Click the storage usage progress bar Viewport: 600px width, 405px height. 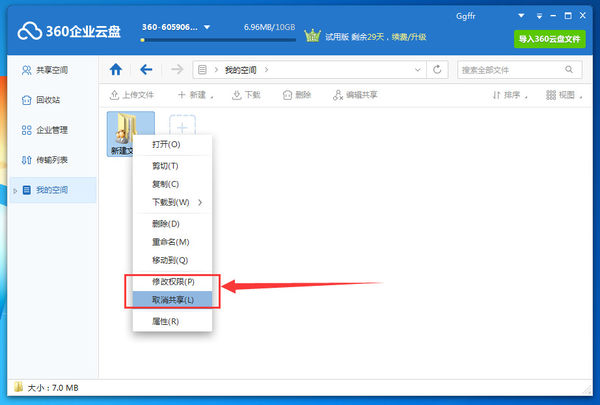point(218,40)
